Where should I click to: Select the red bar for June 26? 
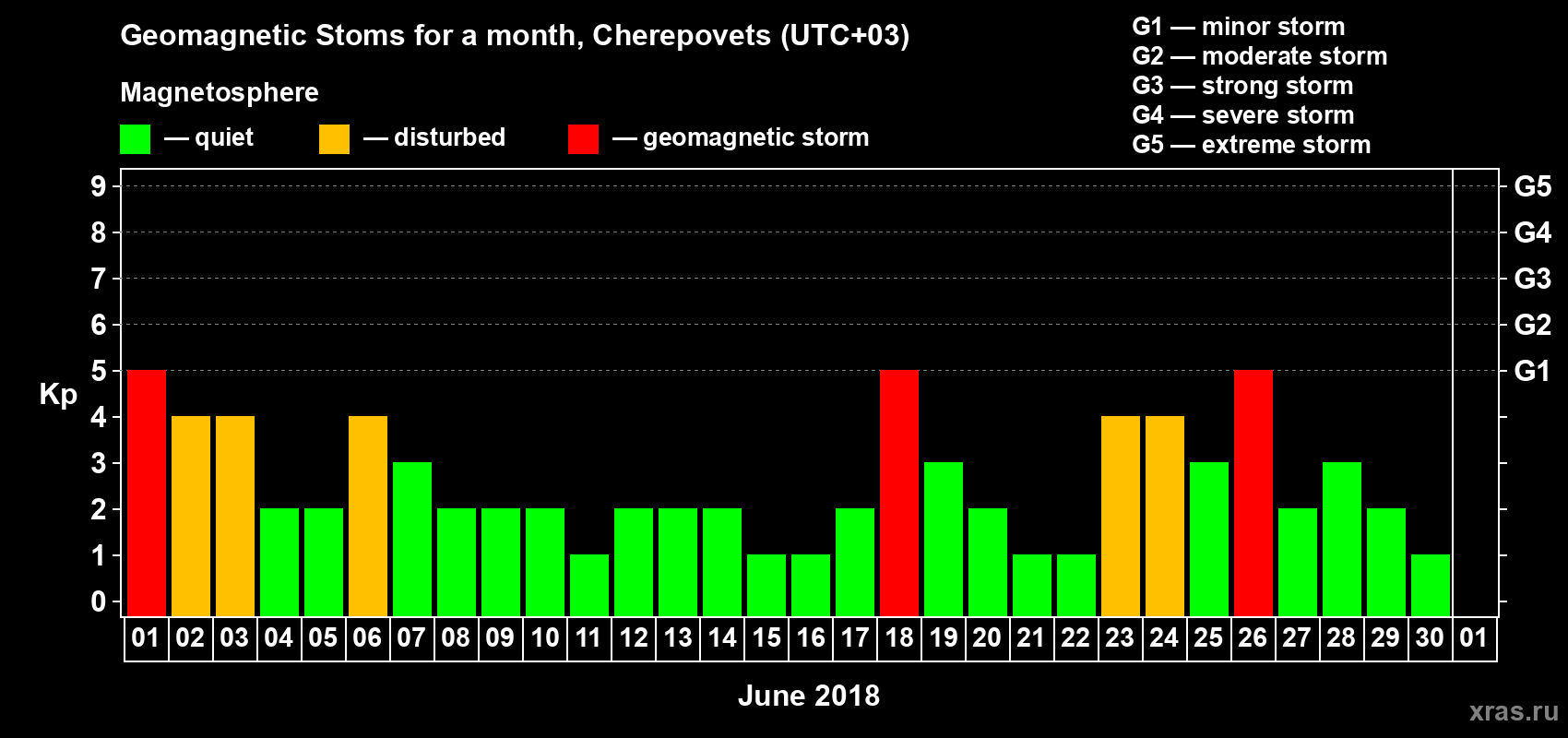(x=1253, y=494)
